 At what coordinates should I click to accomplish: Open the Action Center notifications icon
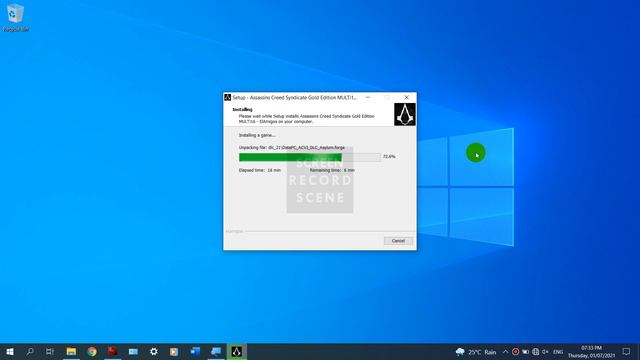627,352
